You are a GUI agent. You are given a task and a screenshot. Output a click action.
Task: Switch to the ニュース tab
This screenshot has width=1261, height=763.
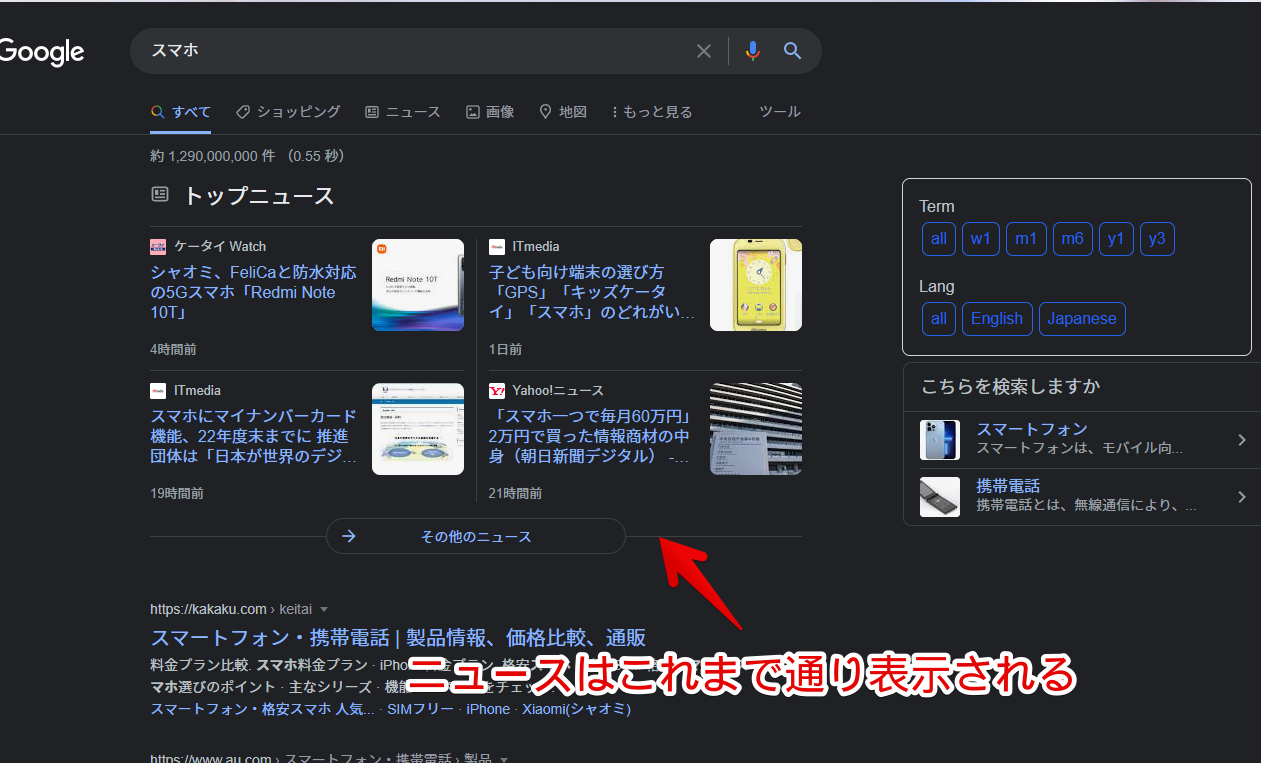point(403,112)
